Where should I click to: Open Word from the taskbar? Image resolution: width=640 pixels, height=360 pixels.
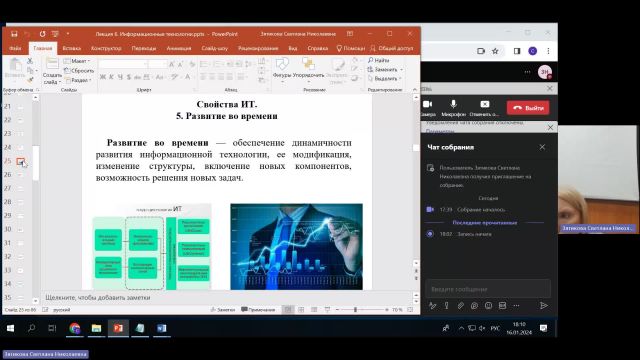point(161,328)
